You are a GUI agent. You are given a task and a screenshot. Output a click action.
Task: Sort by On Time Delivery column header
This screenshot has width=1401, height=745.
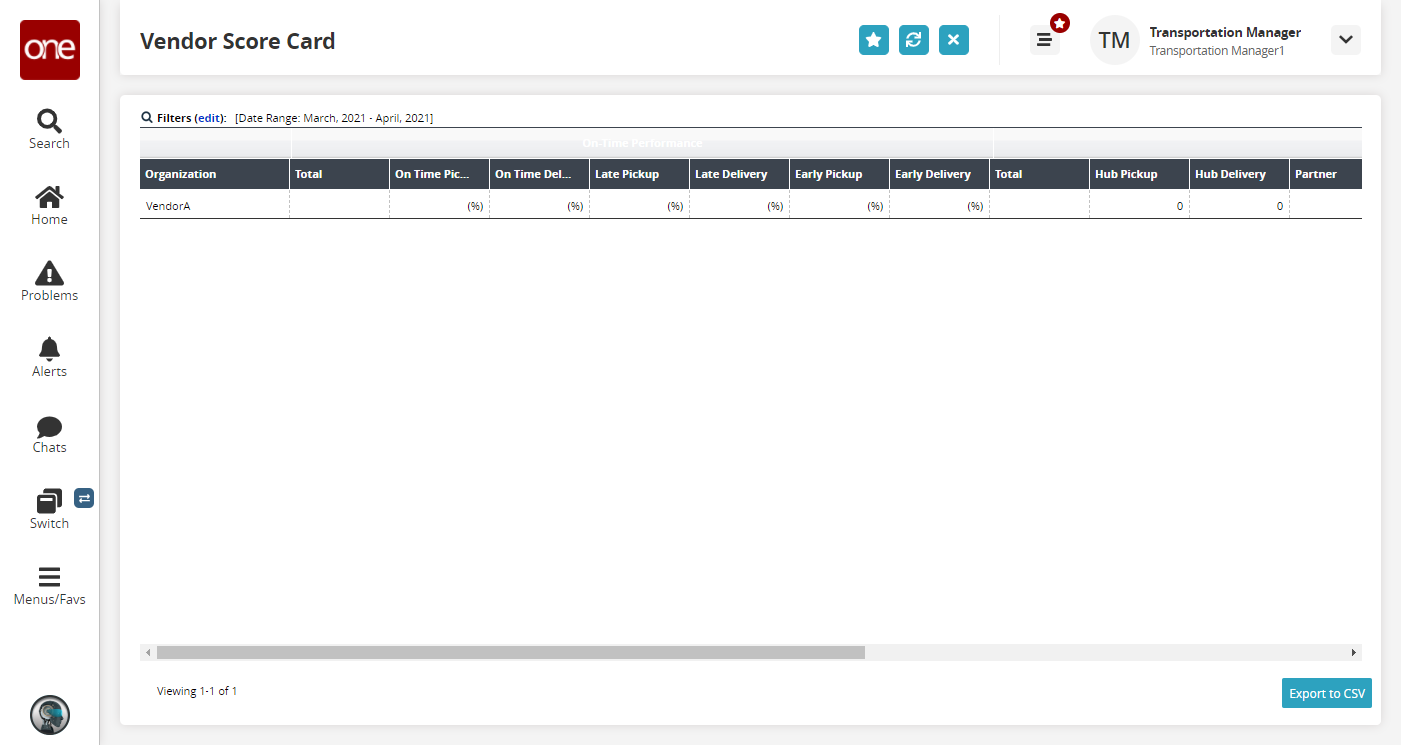[540, 174]
